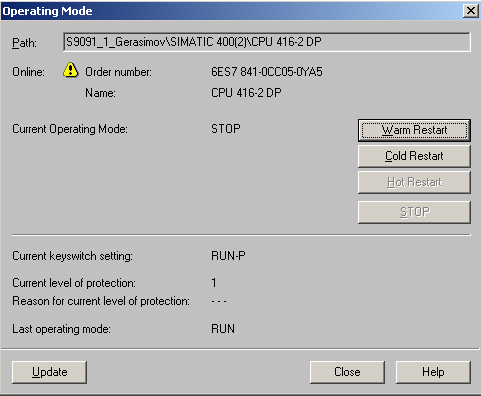
Task: Click the 'Current Operating Mode:' label
Action: (x=70, y=129)
